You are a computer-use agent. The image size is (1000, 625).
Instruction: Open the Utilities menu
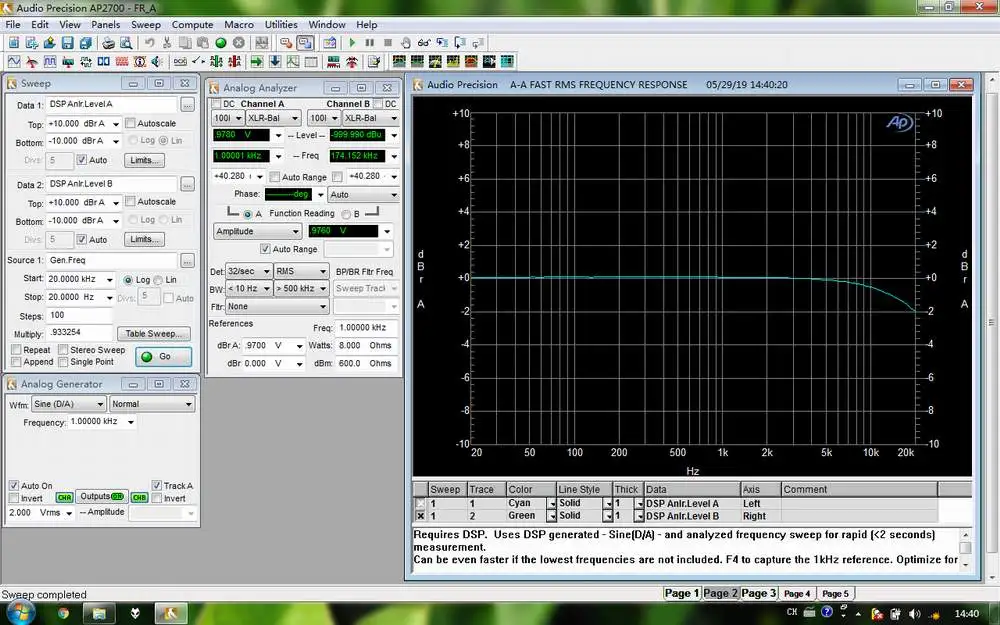pos(281,24)
